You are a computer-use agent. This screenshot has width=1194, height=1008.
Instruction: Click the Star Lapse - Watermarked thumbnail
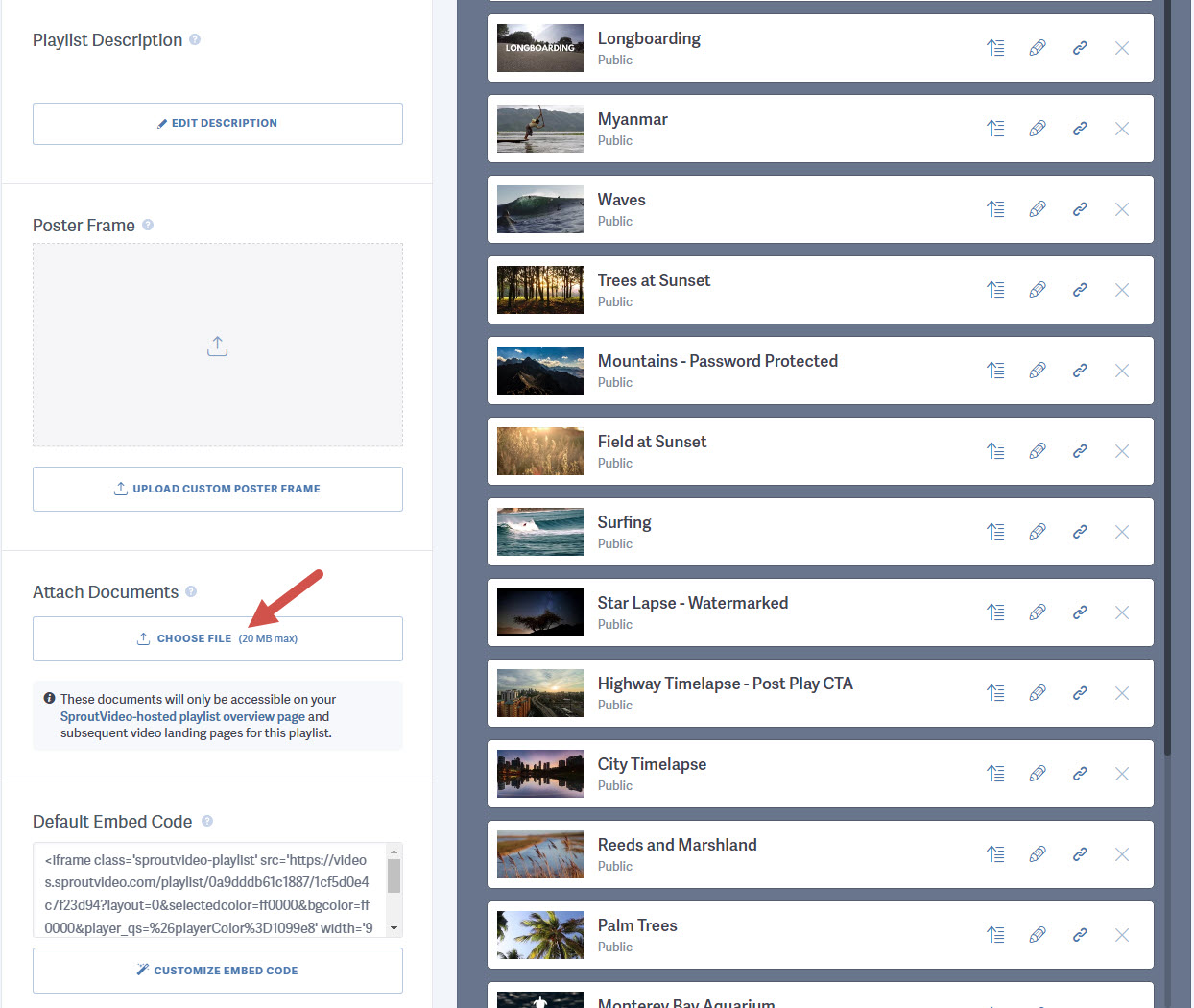tap(539, 612)
